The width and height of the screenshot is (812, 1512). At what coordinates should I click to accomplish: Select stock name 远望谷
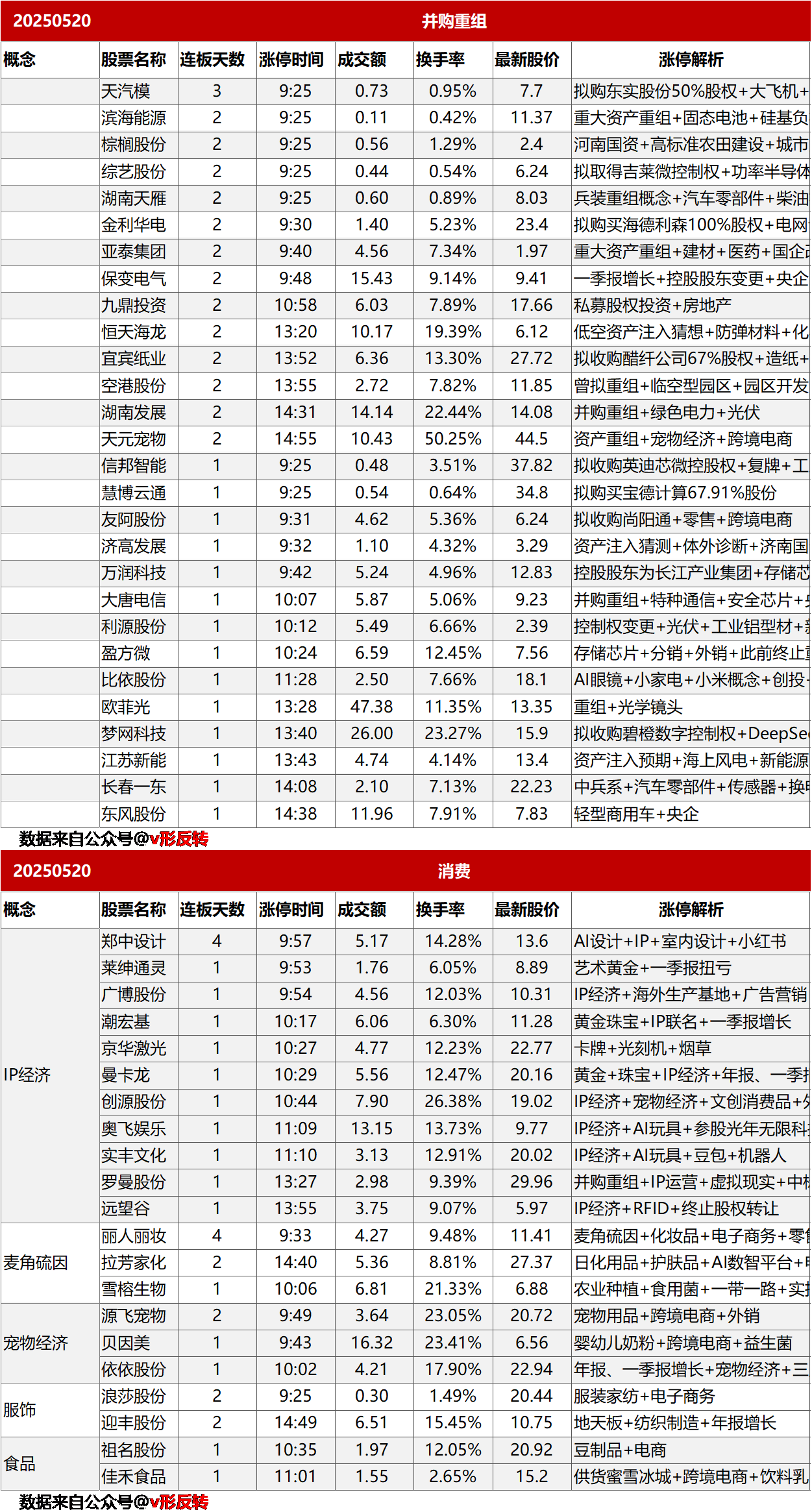125,1208
